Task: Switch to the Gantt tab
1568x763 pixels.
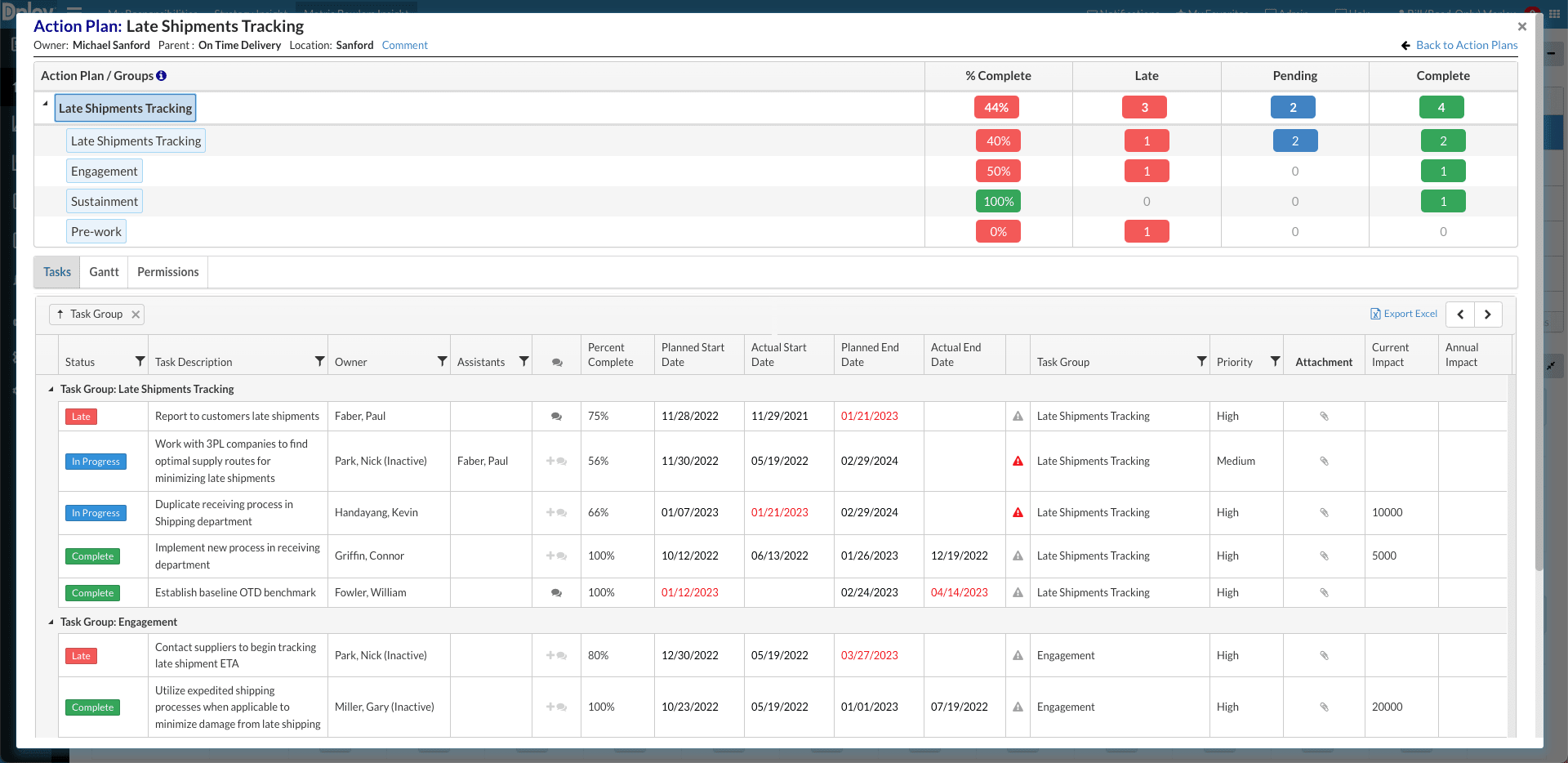Action: (x=104, y=271)
